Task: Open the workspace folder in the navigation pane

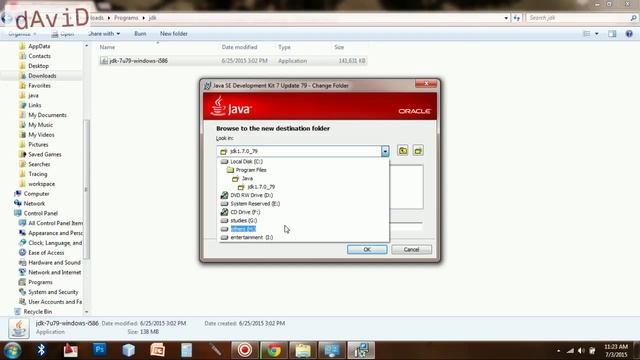Action: click(x=41, y=184)
